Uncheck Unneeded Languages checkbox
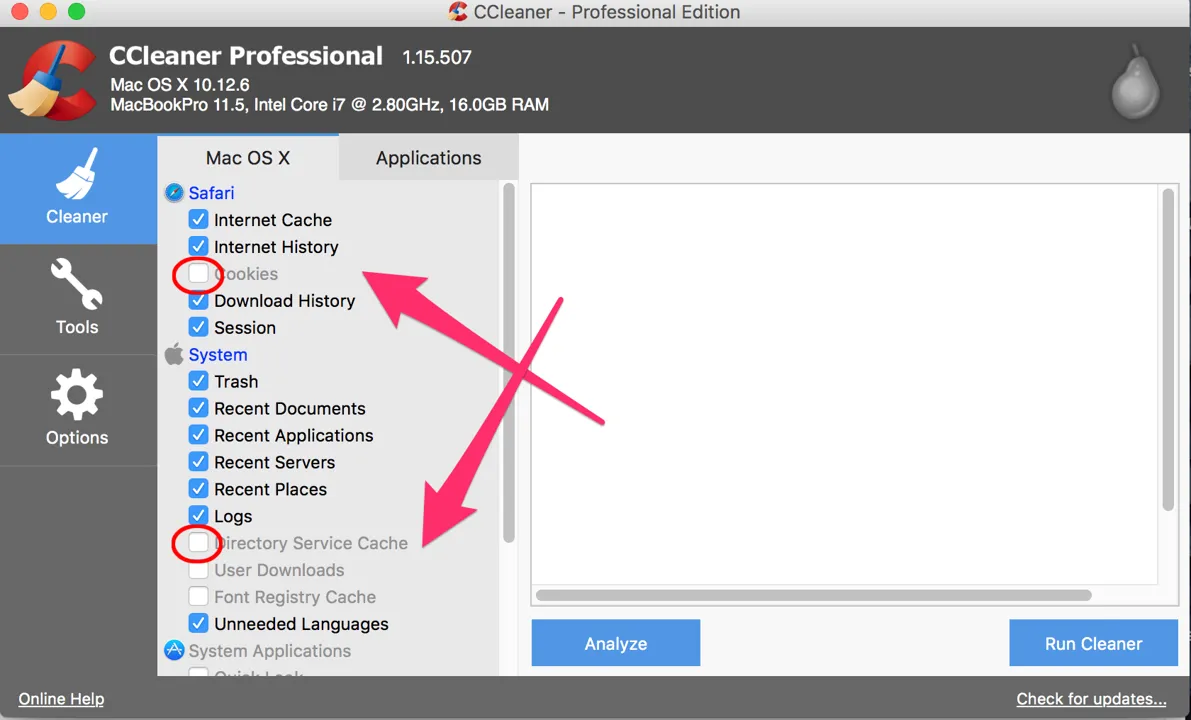Viewport: 1191px width, 720px height. 198,624
